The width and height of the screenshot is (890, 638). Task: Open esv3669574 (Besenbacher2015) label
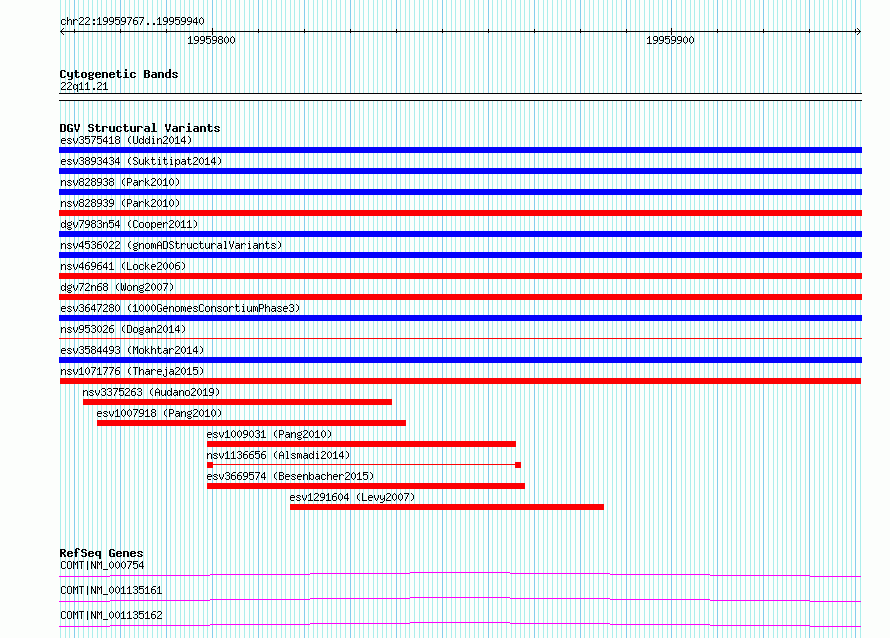[x=290, y=476]
